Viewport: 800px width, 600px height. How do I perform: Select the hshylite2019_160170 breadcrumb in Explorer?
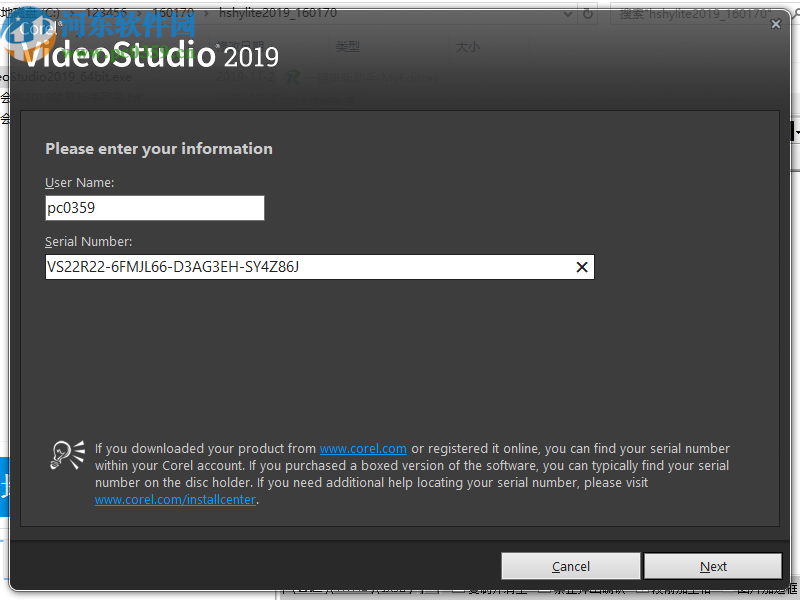point(278,13)
